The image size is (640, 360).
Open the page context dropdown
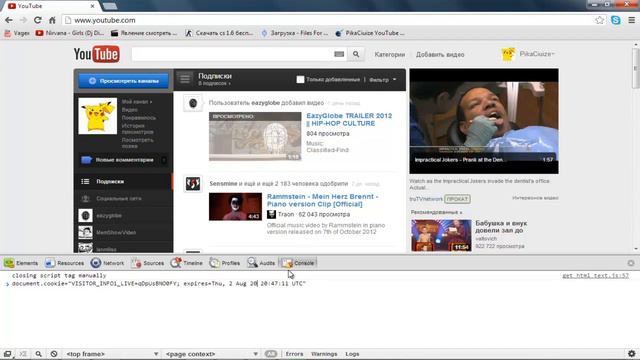[211, 354]
